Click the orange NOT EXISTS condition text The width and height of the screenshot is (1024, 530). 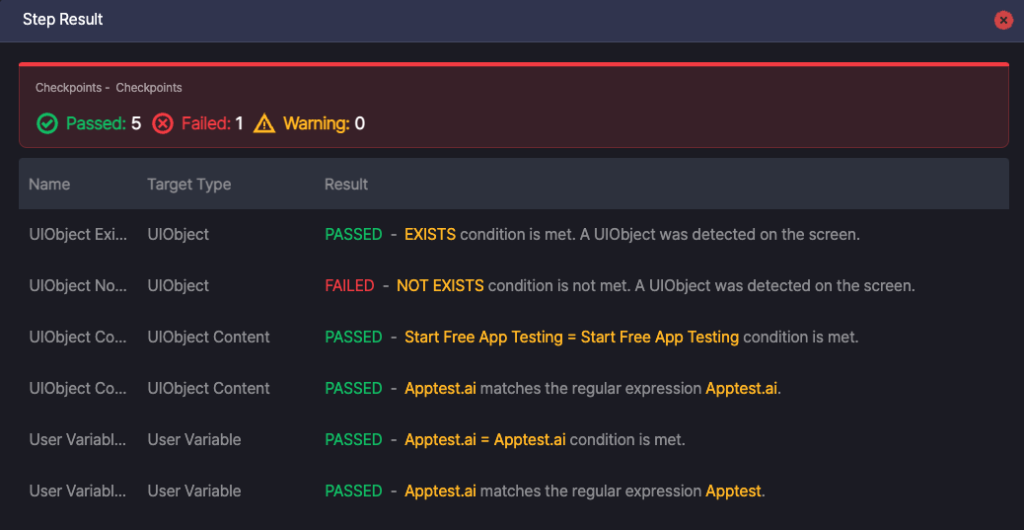pos(440,286)
